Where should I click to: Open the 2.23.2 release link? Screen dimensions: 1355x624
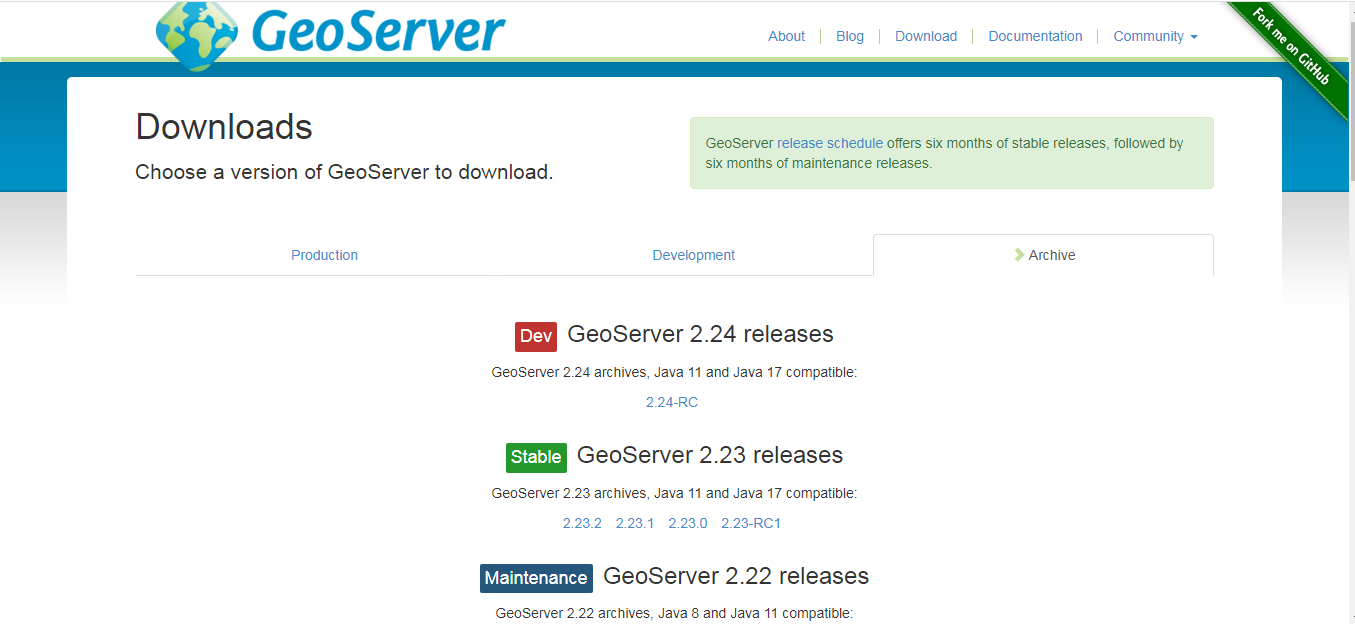click(x=582, y=523)
